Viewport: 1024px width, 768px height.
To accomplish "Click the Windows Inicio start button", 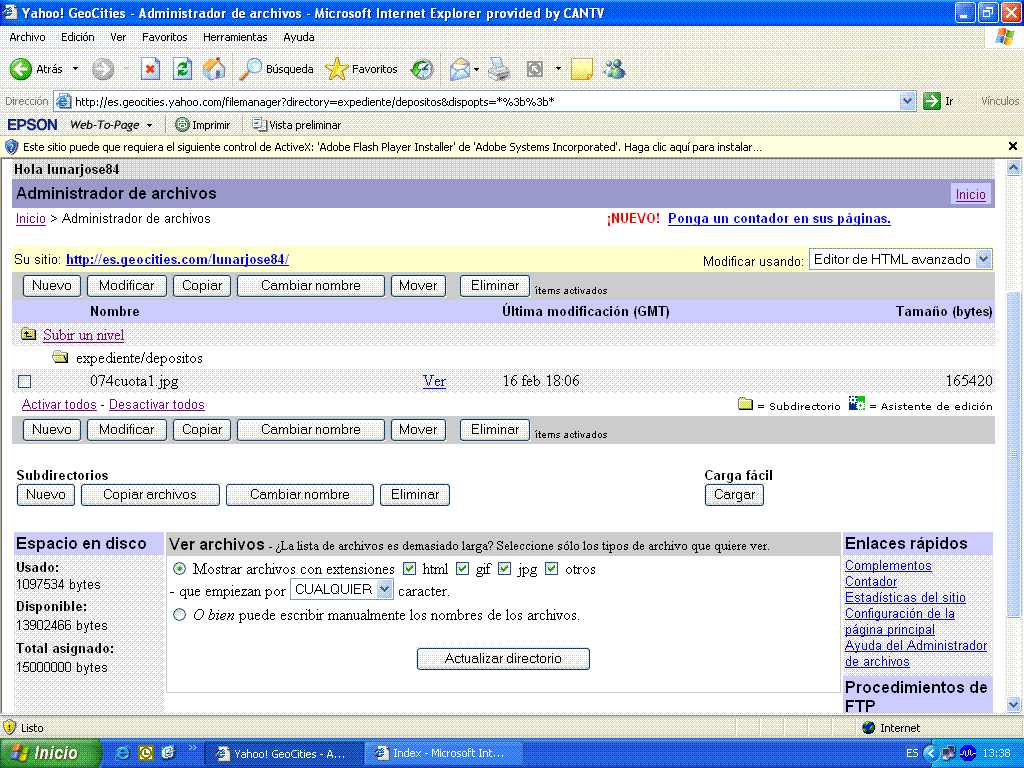I will [50, 753].
